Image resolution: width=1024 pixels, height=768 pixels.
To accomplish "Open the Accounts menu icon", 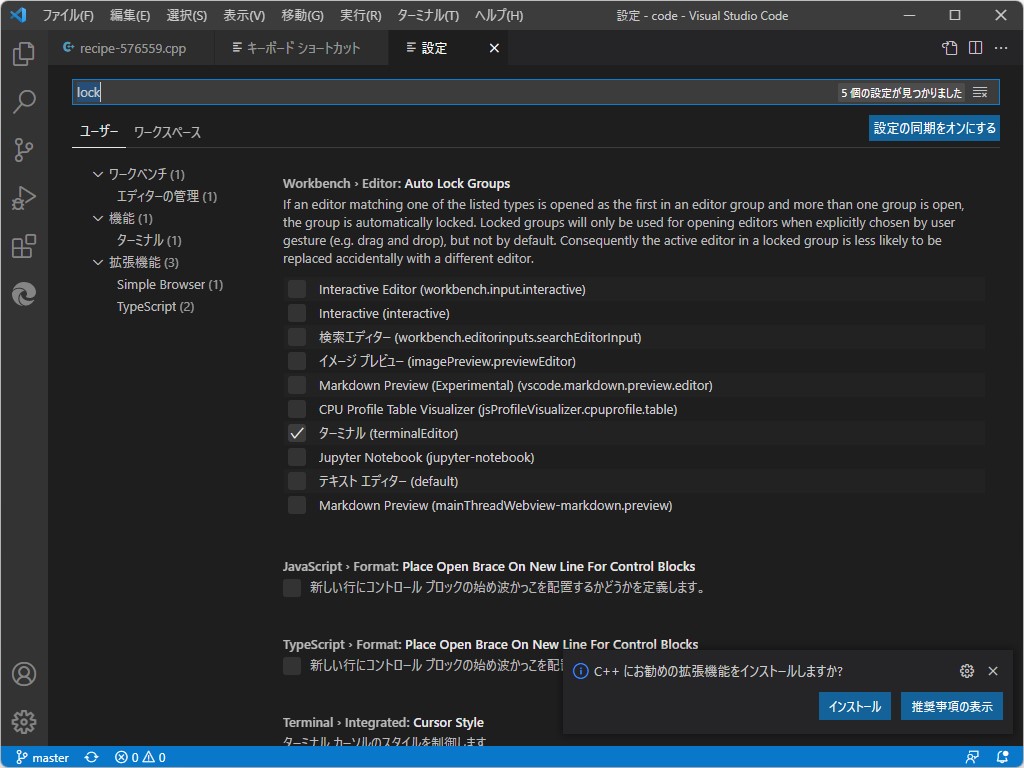I will (x=24, y=674).
